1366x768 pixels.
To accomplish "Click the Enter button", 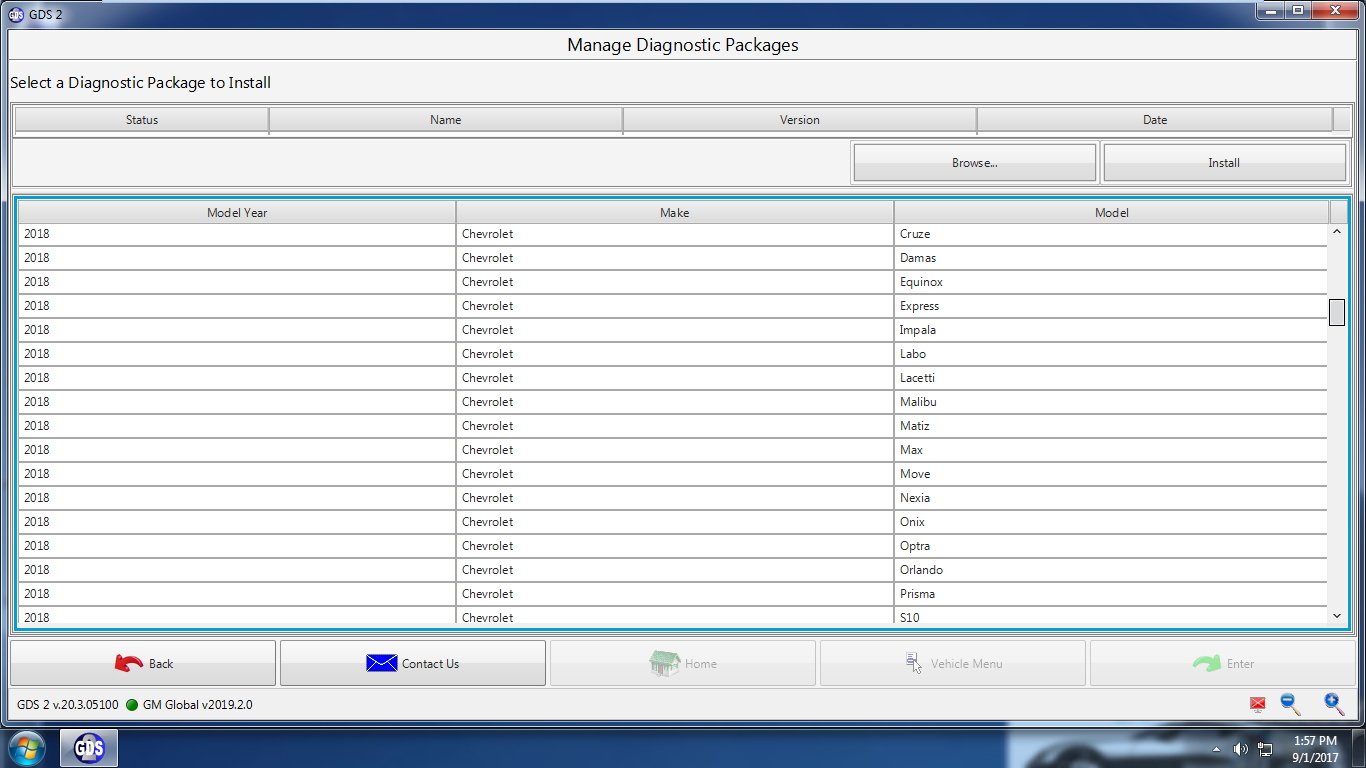I will (1223, 663).
